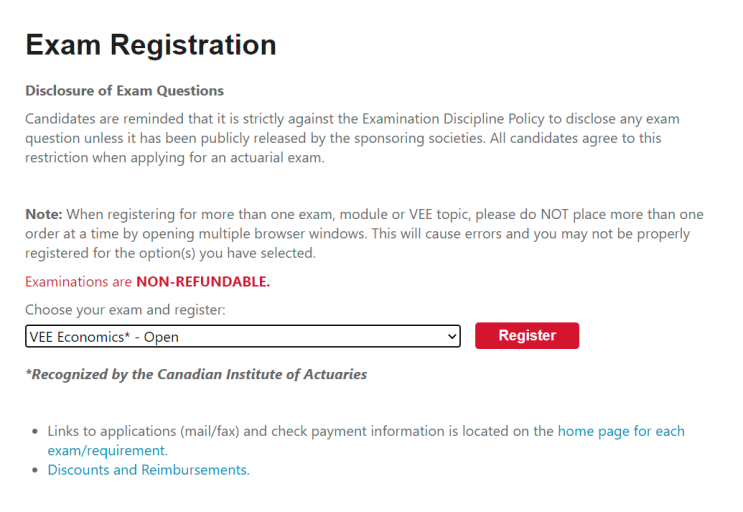Follow the Discounts and Reimbursements link

click(x=147, y=470)
